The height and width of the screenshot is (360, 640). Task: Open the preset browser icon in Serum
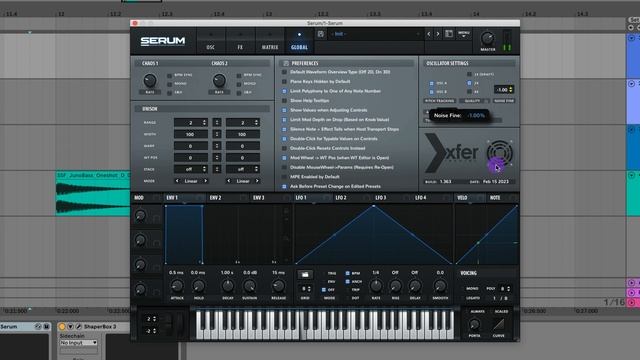pyautogui.click(x=449, y=34)
